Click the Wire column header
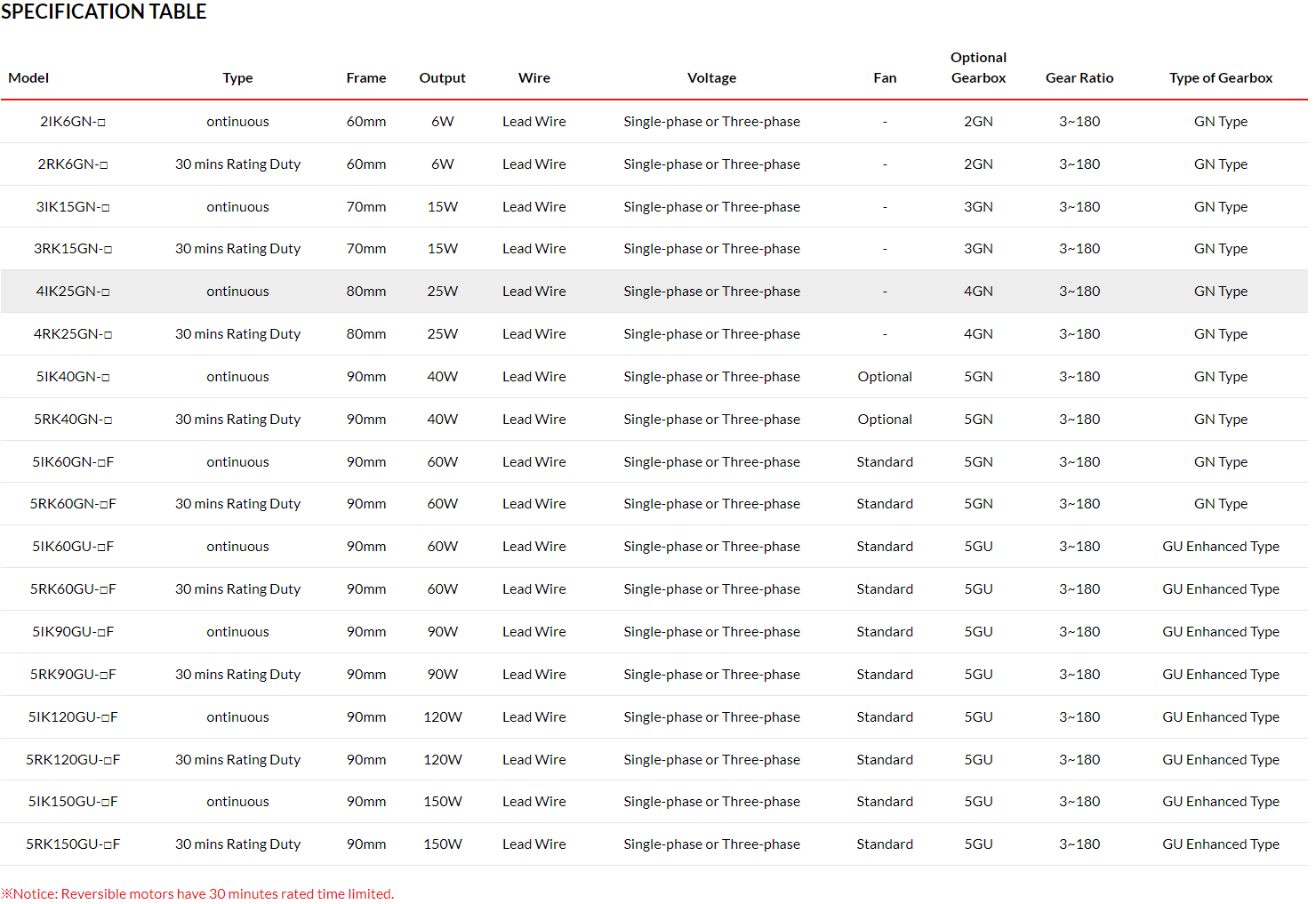The height and width of the screenshot is (904, 1316). point(534,78)
